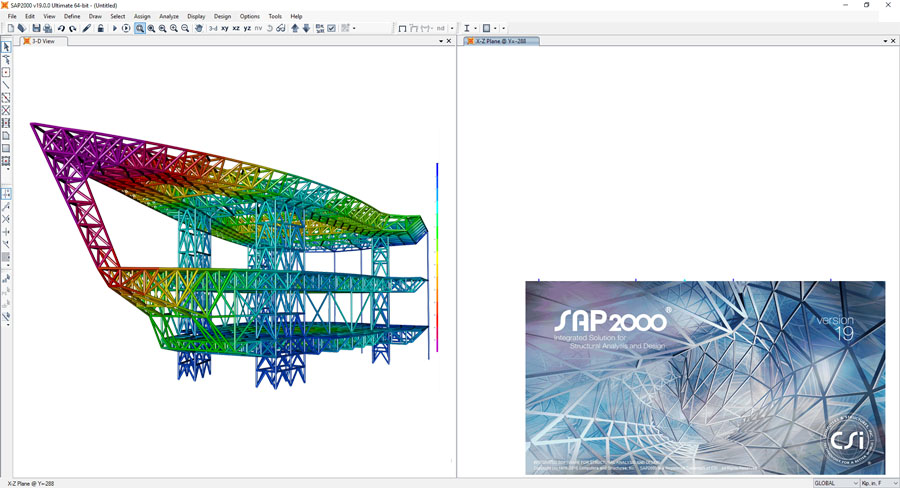The height and width of the screenshot is (488, 900).
Task: Select the pointer tool in left toolbar
Action: tap(6, 47)
